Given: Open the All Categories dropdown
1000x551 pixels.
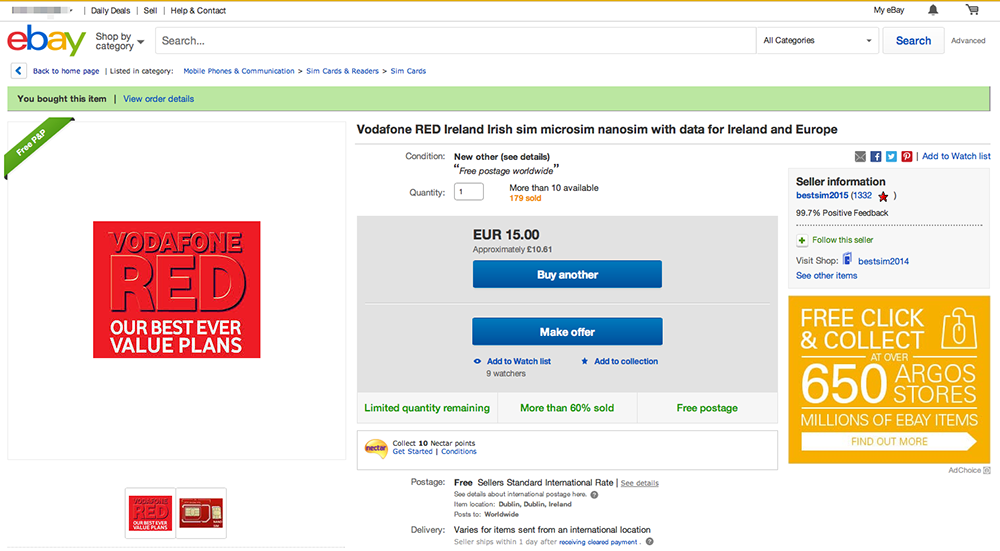Looking at the screenshot, I should click(818, 41).
